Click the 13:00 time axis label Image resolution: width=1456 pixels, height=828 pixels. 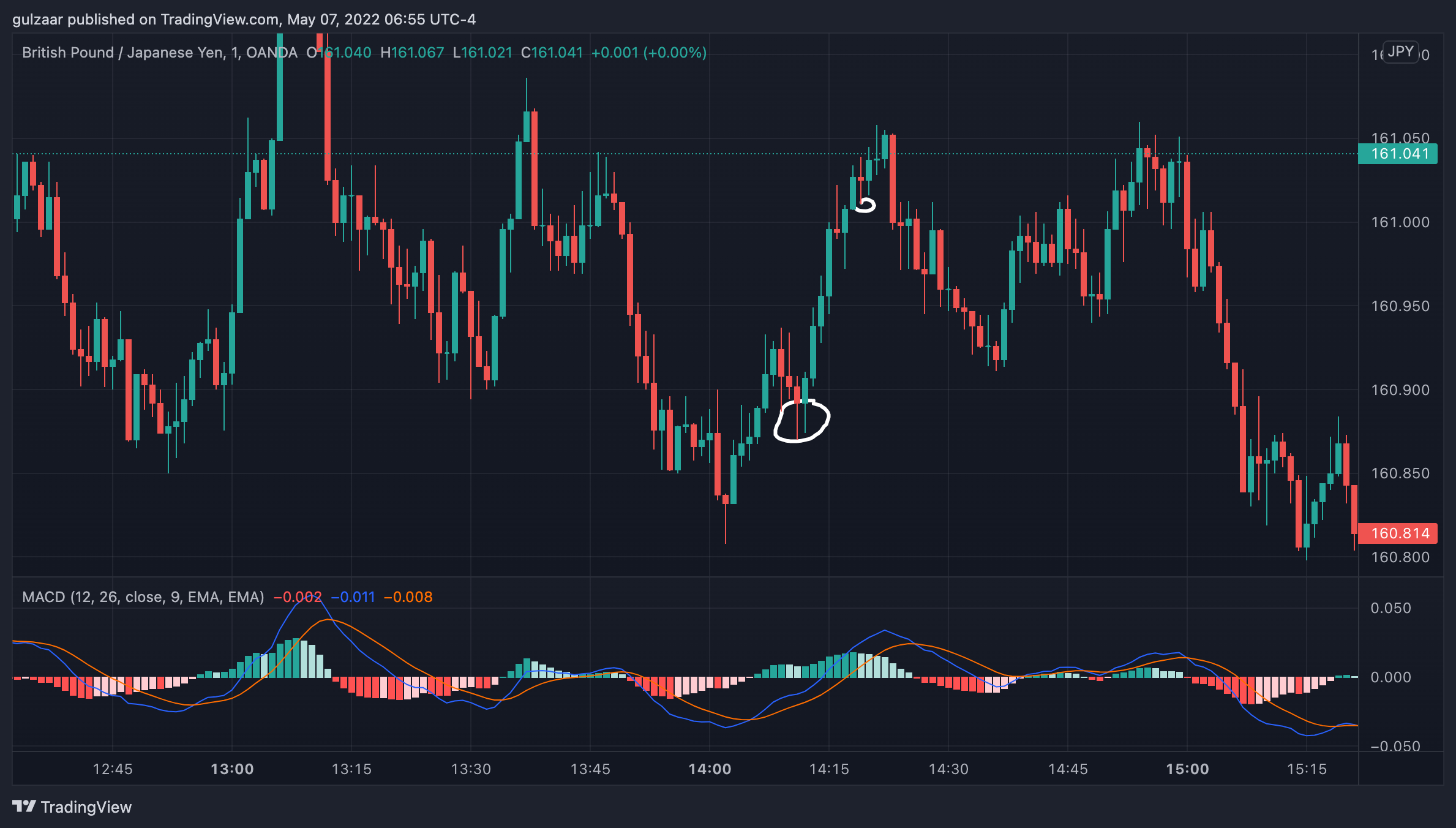tap(232, 769)
